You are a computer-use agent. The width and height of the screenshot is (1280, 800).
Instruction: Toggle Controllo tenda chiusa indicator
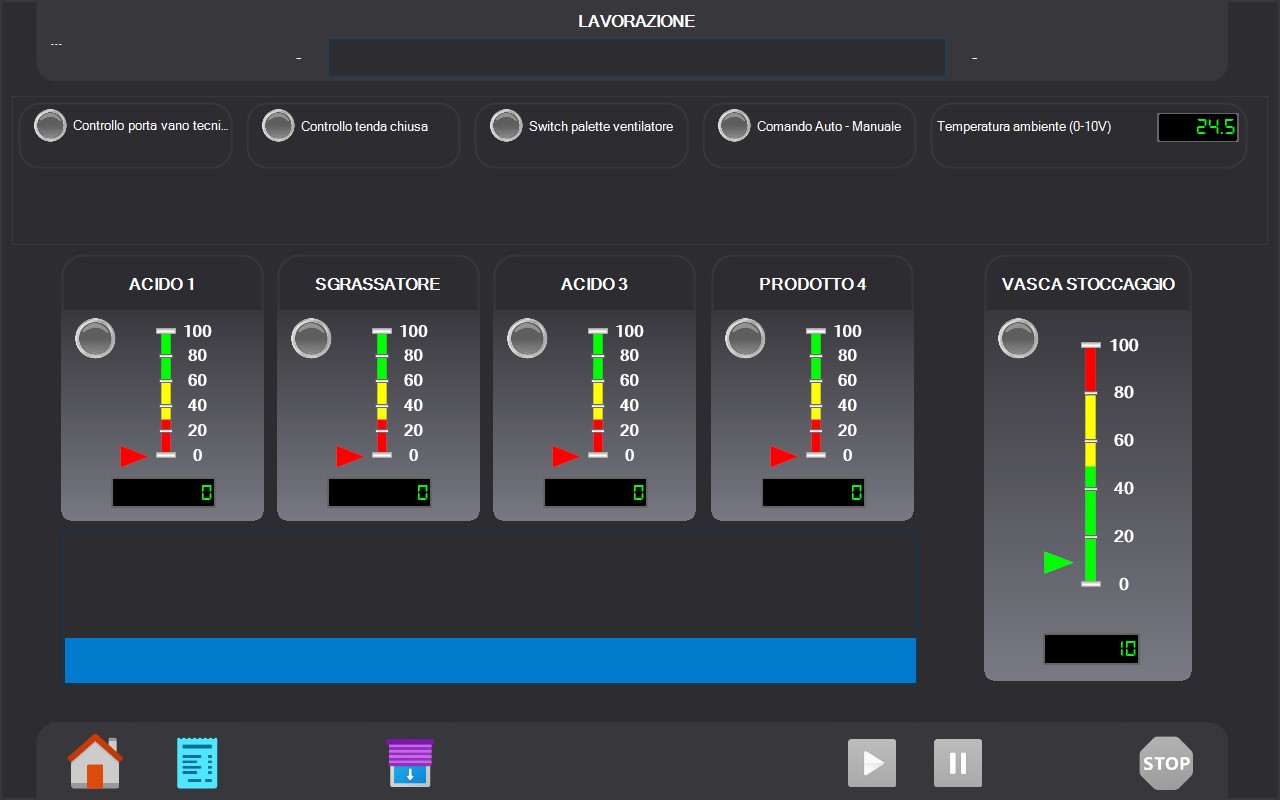point(278,126)
